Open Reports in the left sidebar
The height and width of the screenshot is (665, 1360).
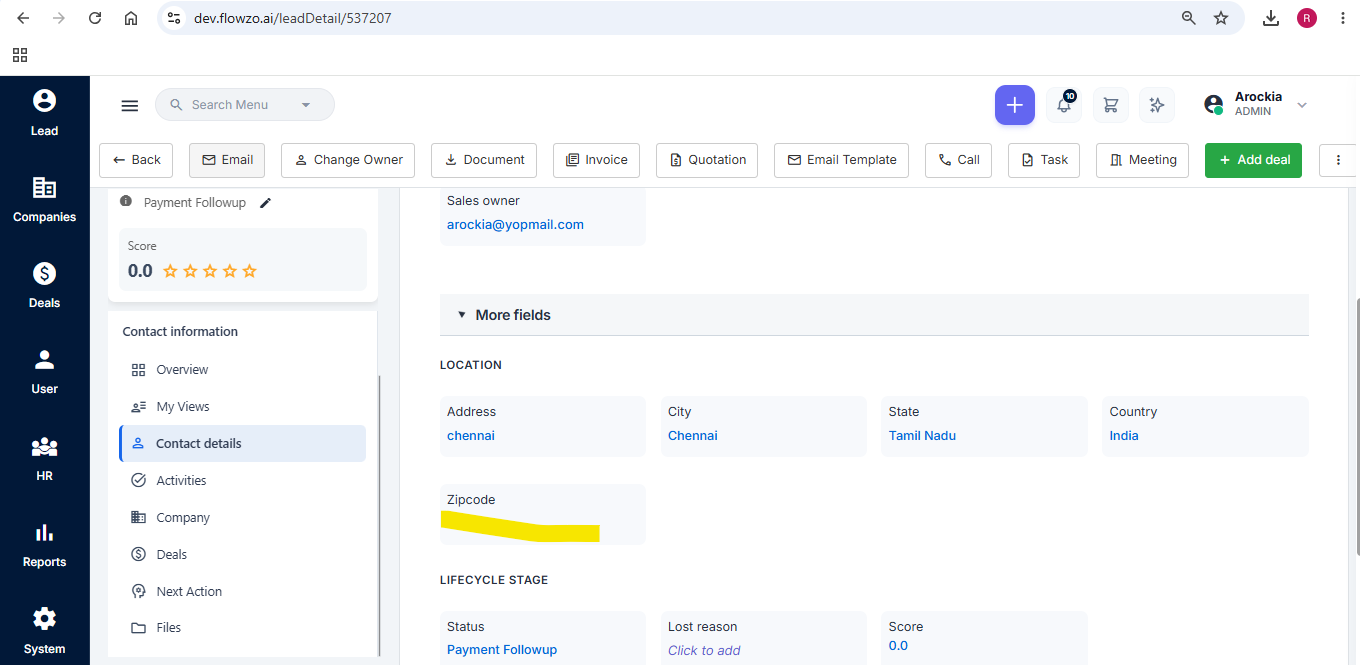pos(44,545)
